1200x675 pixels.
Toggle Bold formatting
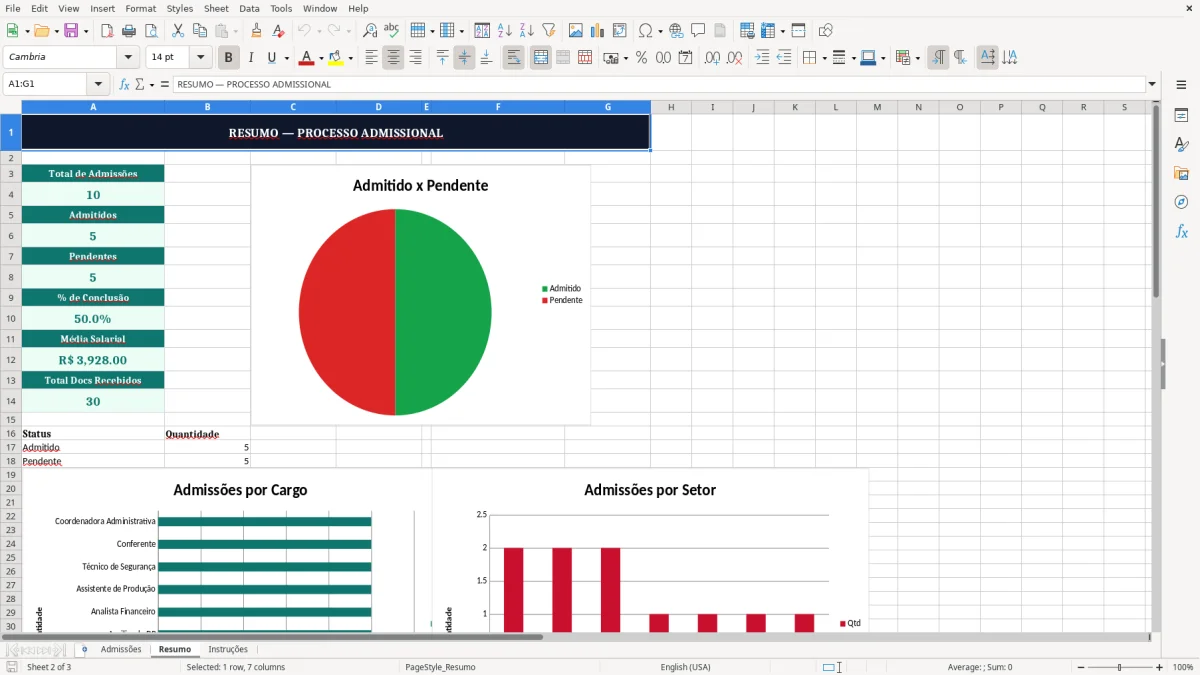tap(228, 58)
